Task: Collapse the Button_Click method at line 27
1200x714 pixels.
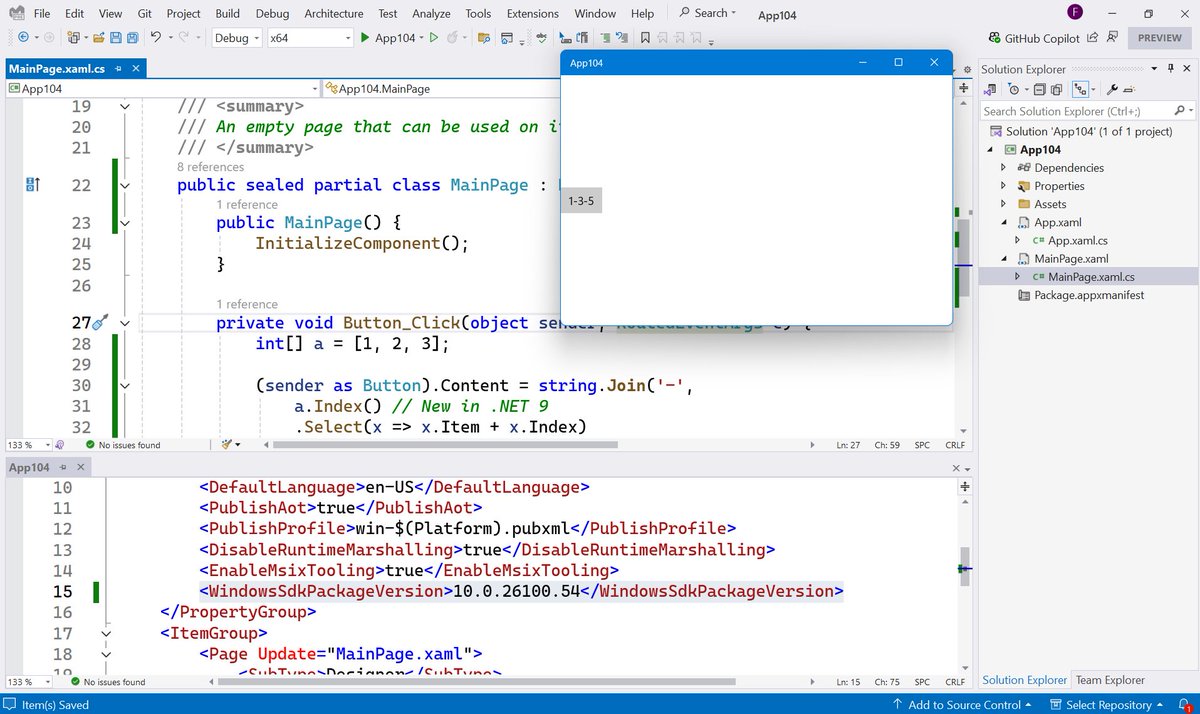Action: click(125, 323)
